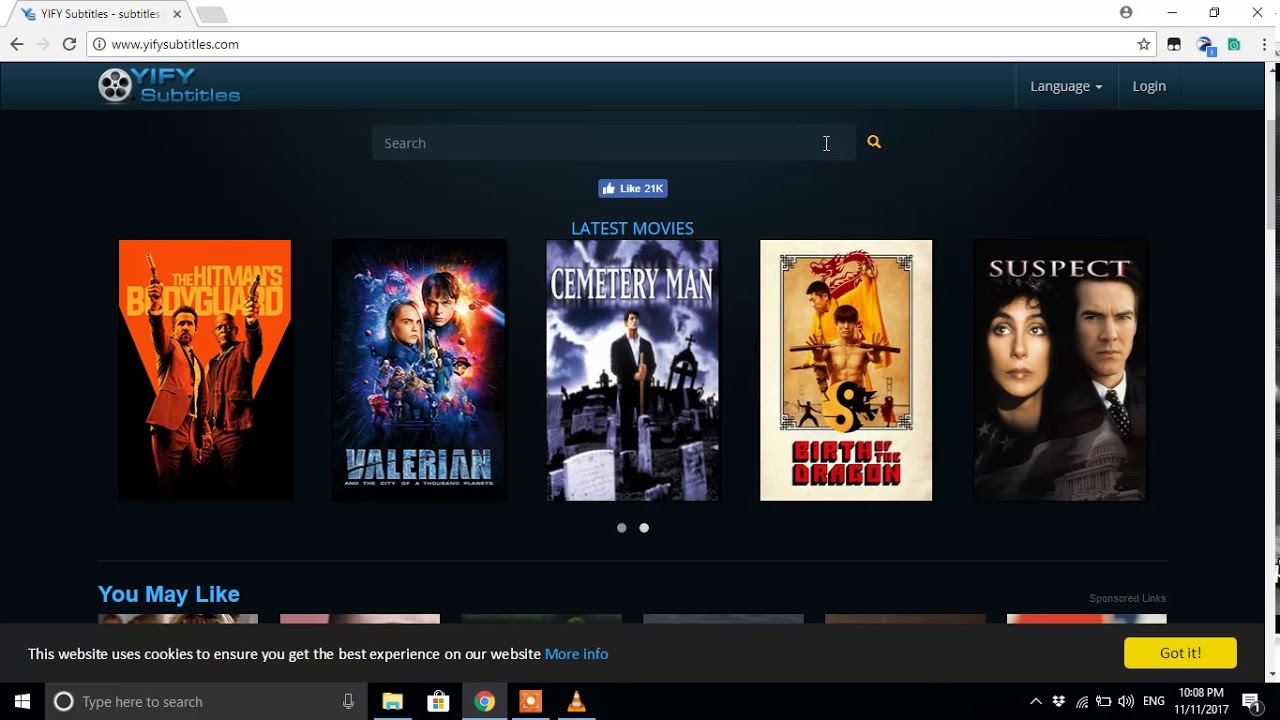Click the browser Forward arrow
The height and width of the screenshot is (720, 1280).
pyautogui.click(x=43, y=44)
